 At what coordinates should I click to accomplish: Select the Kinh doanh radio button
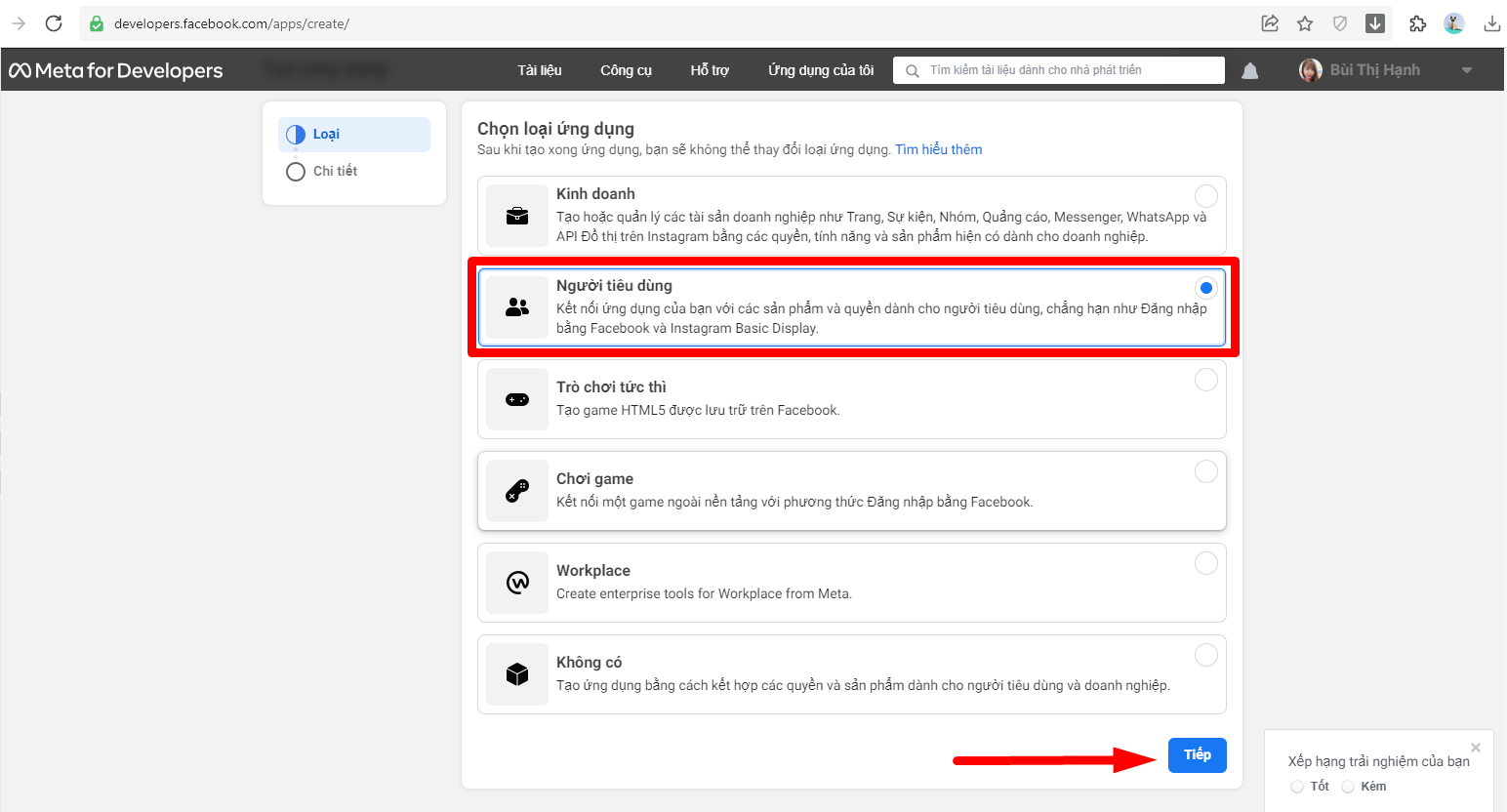click(1206, 195)
